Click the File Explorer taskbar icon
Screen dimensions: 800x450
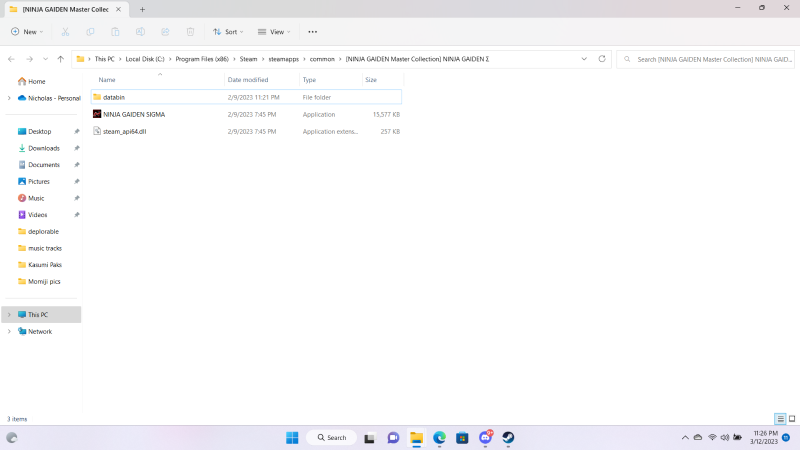tap(416, 438)
